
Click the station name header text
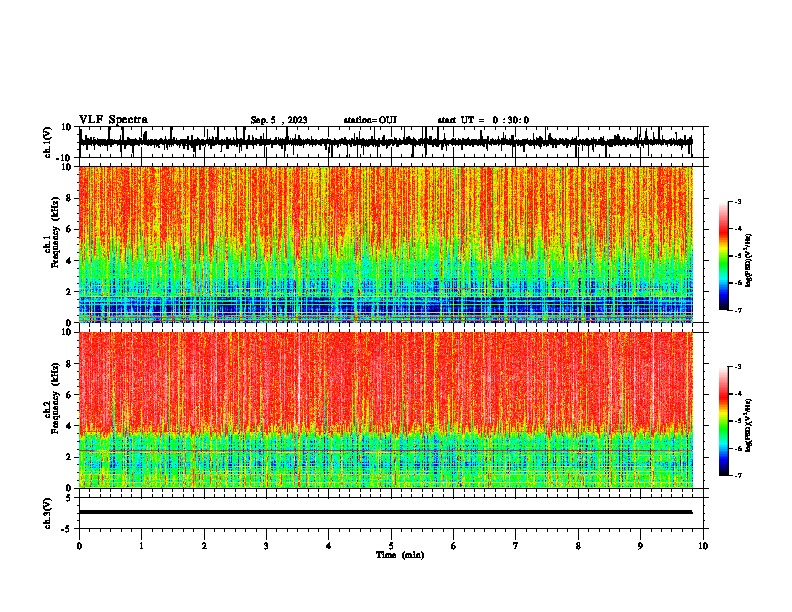click(370, 120)
